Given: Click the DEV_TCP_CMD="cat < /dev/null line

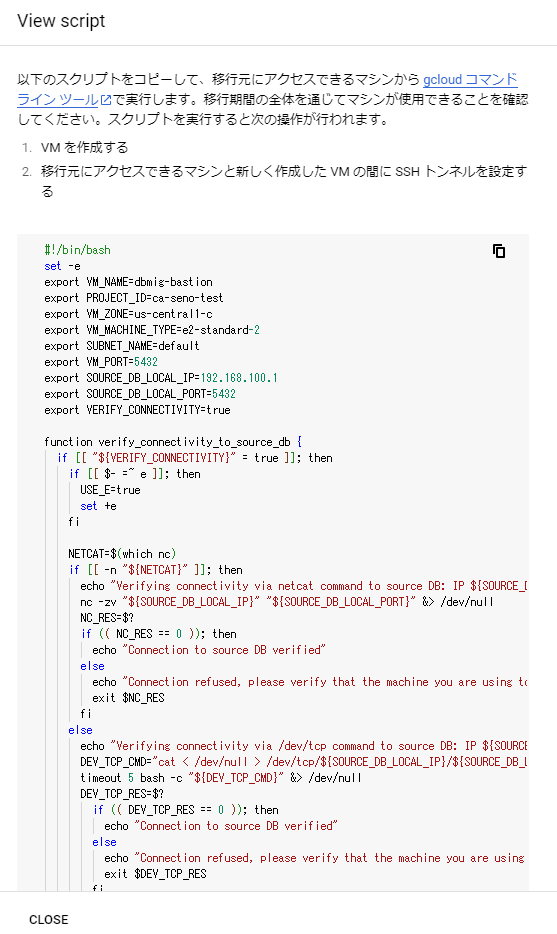Looking at the screenshot, I should (304, 762).
